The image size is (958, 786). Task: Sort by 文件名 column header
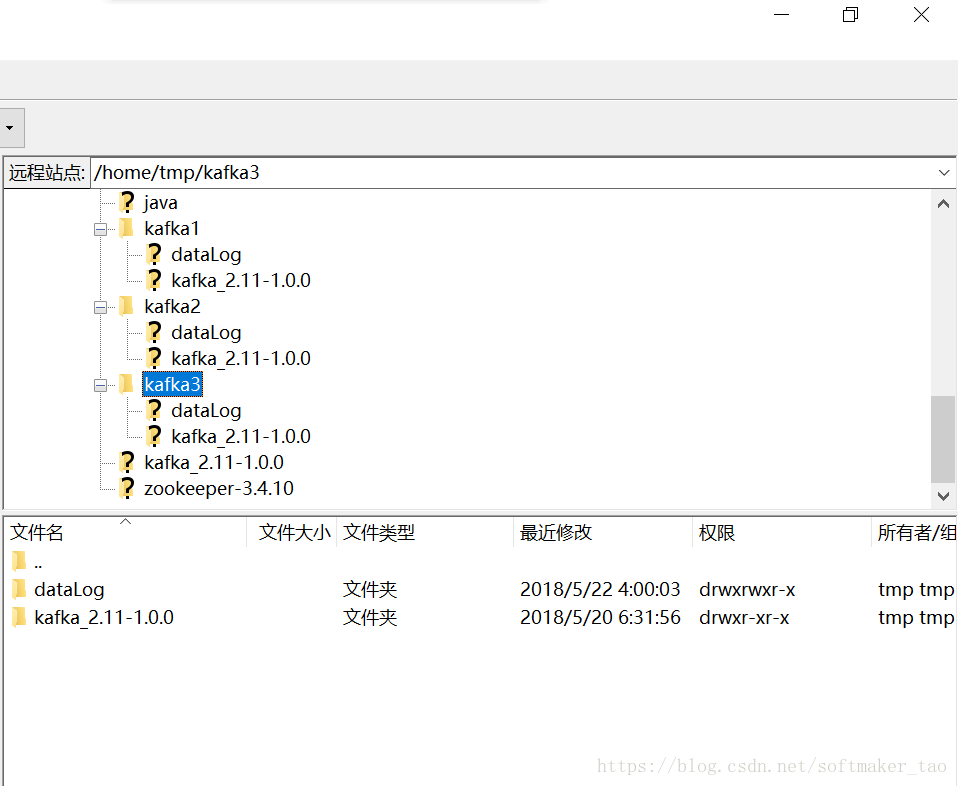125,532
